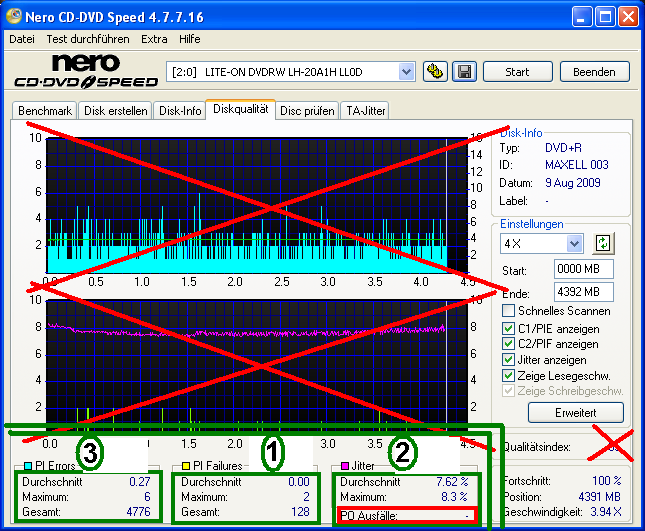Open the Hilfe menu

point(190,39)
